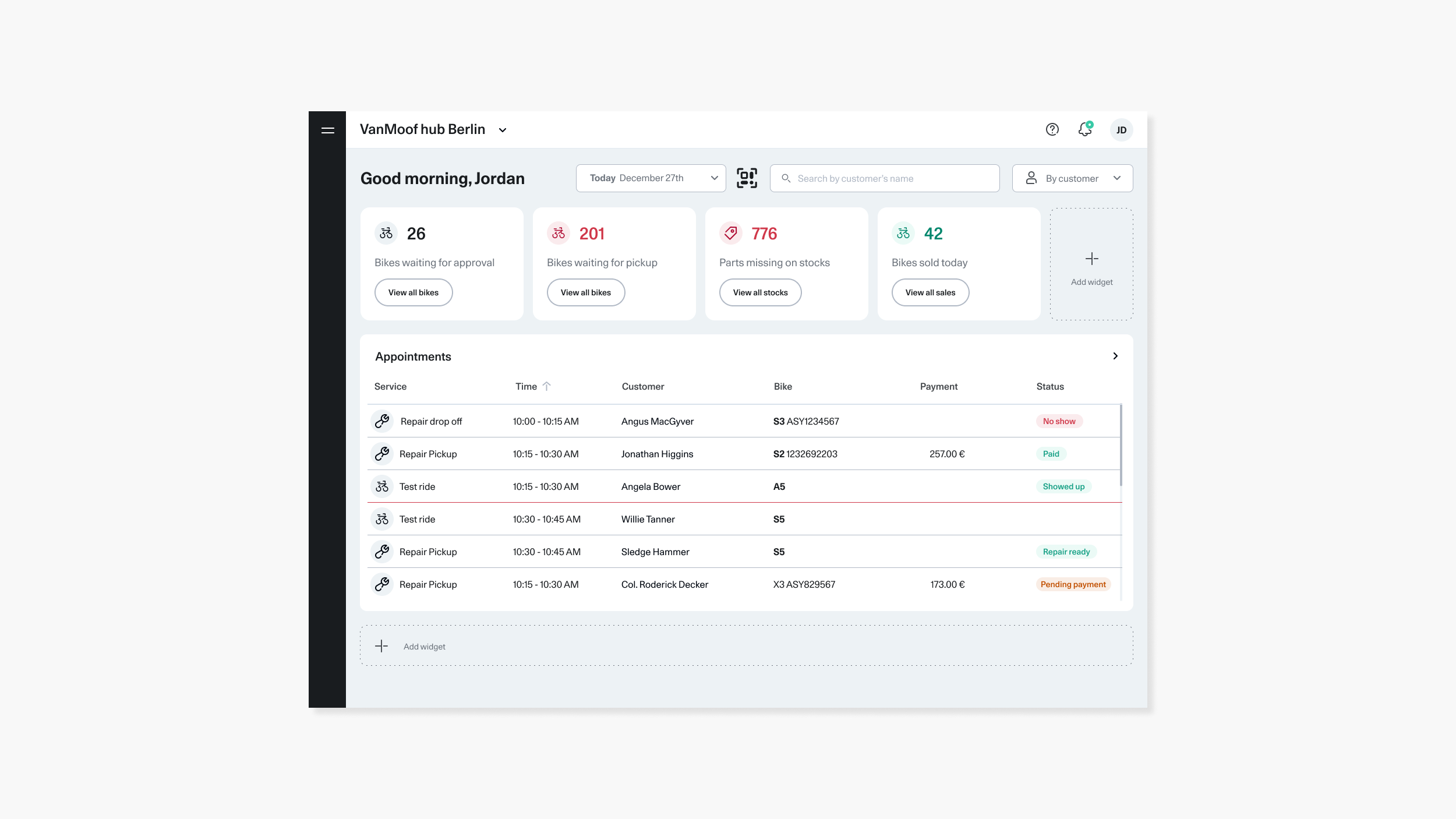The height and width of the screenshot is (819, 1456).
Task: Click the JD user avatar
Action: tap(1121, 130)
